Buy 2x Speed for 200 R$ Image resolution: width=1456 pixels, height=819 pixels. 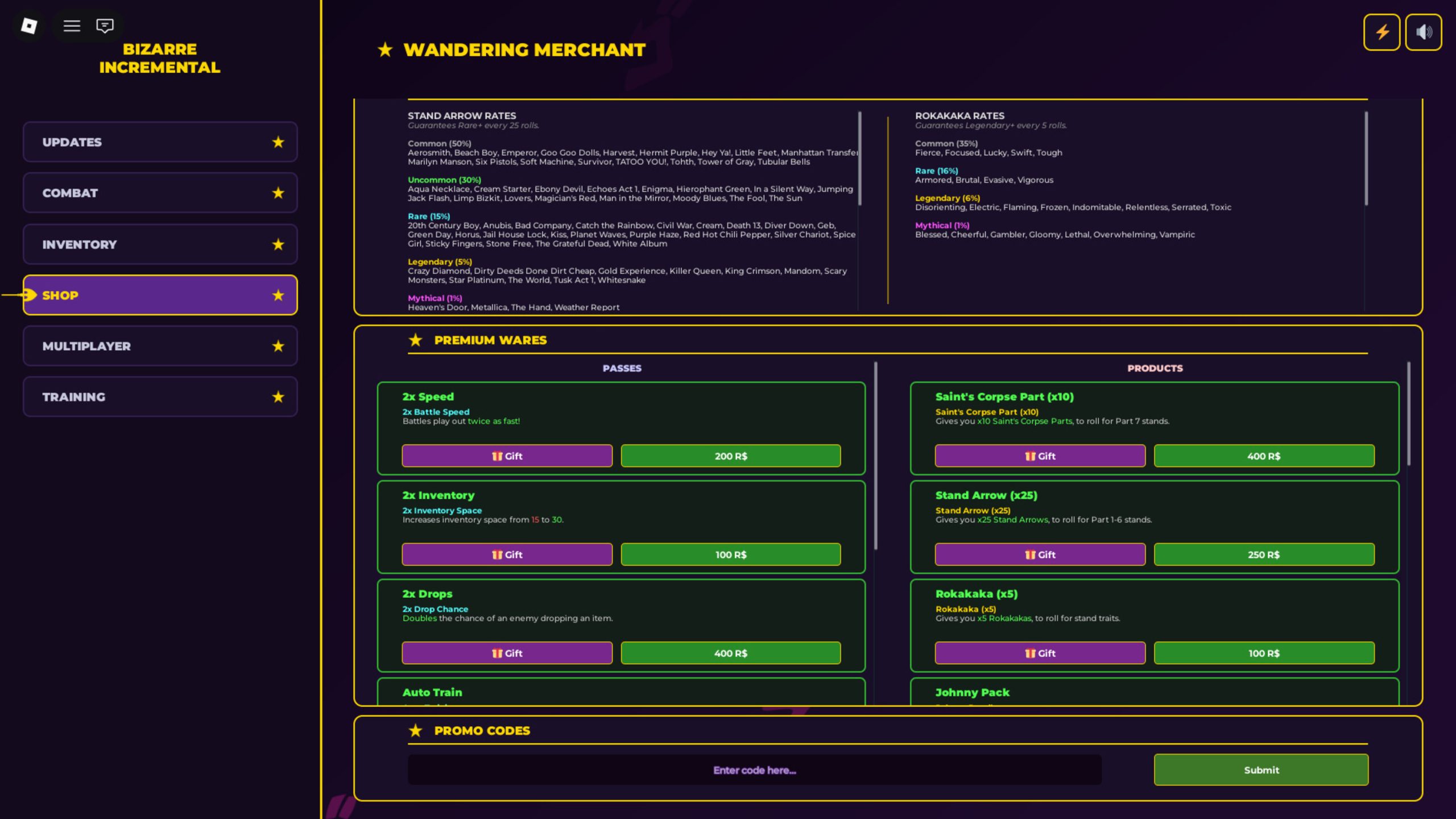(730, 456)
